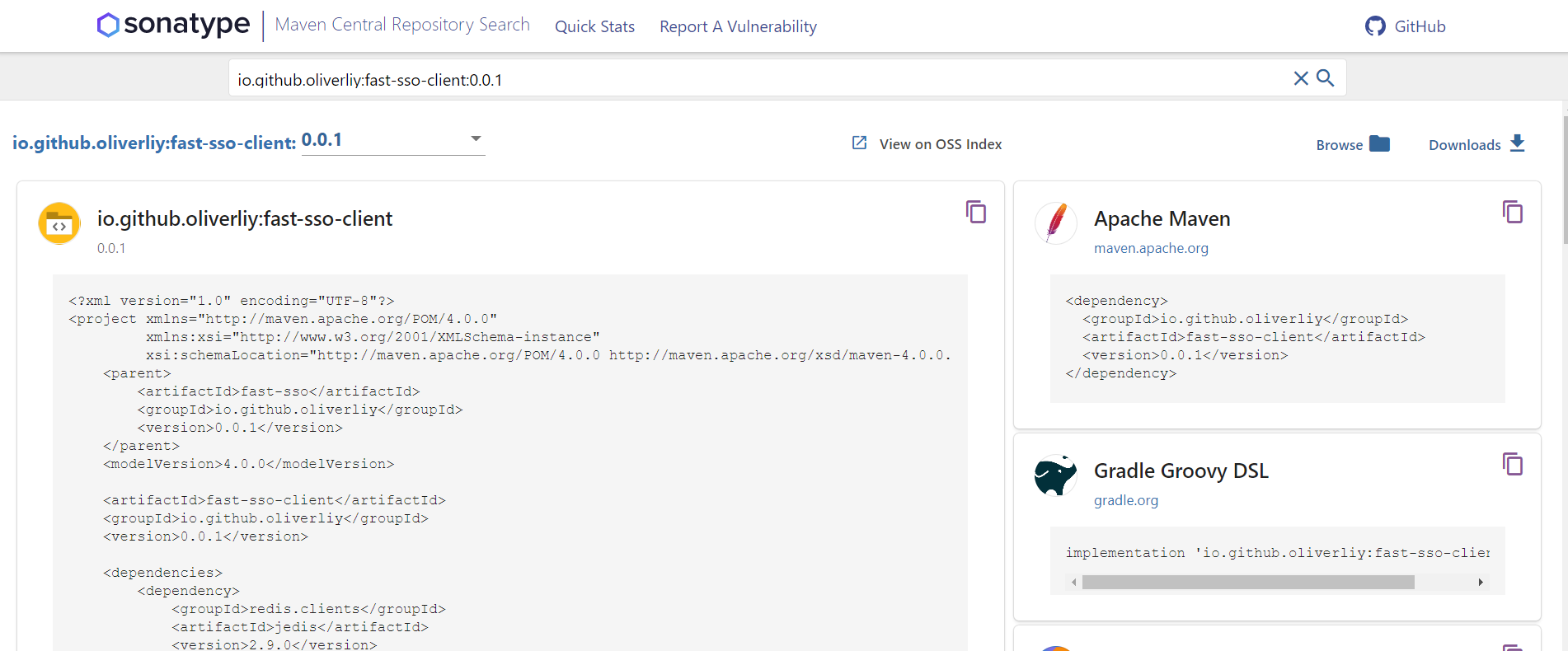
Task: Clear the search field with X icon
Action: 1301,78
